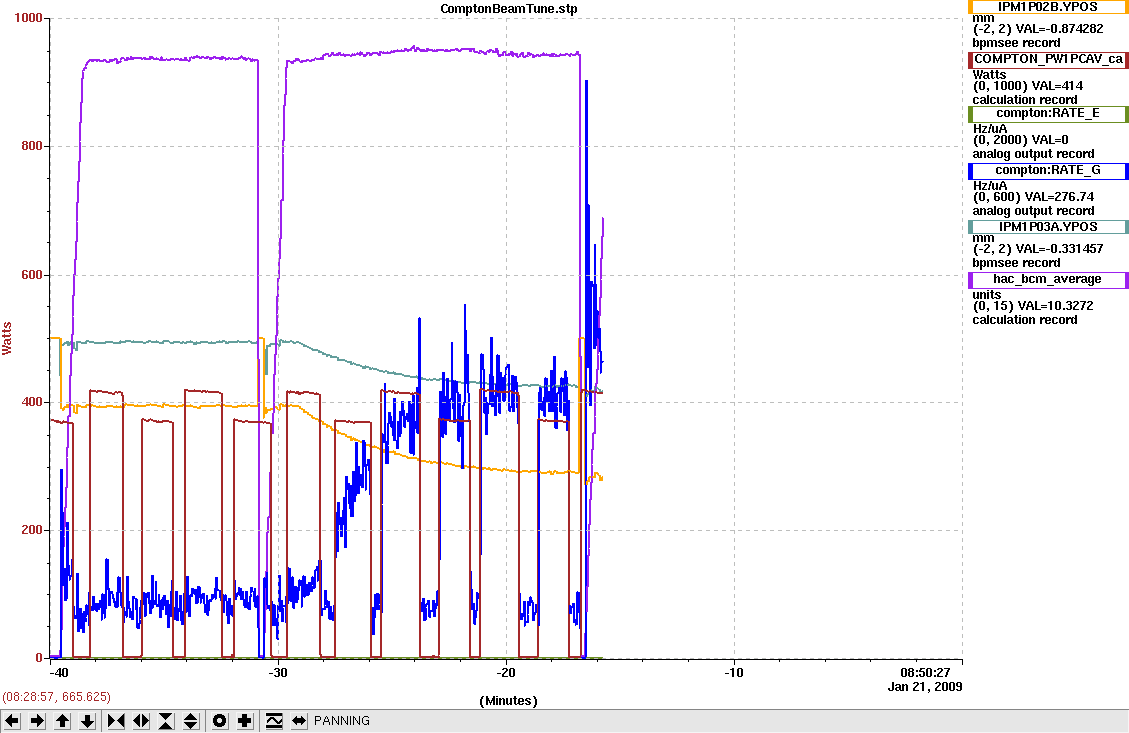Screen dimensions: 1129x733
Task: Click the waveform refresh graph icon
Action: pos(274,721)
